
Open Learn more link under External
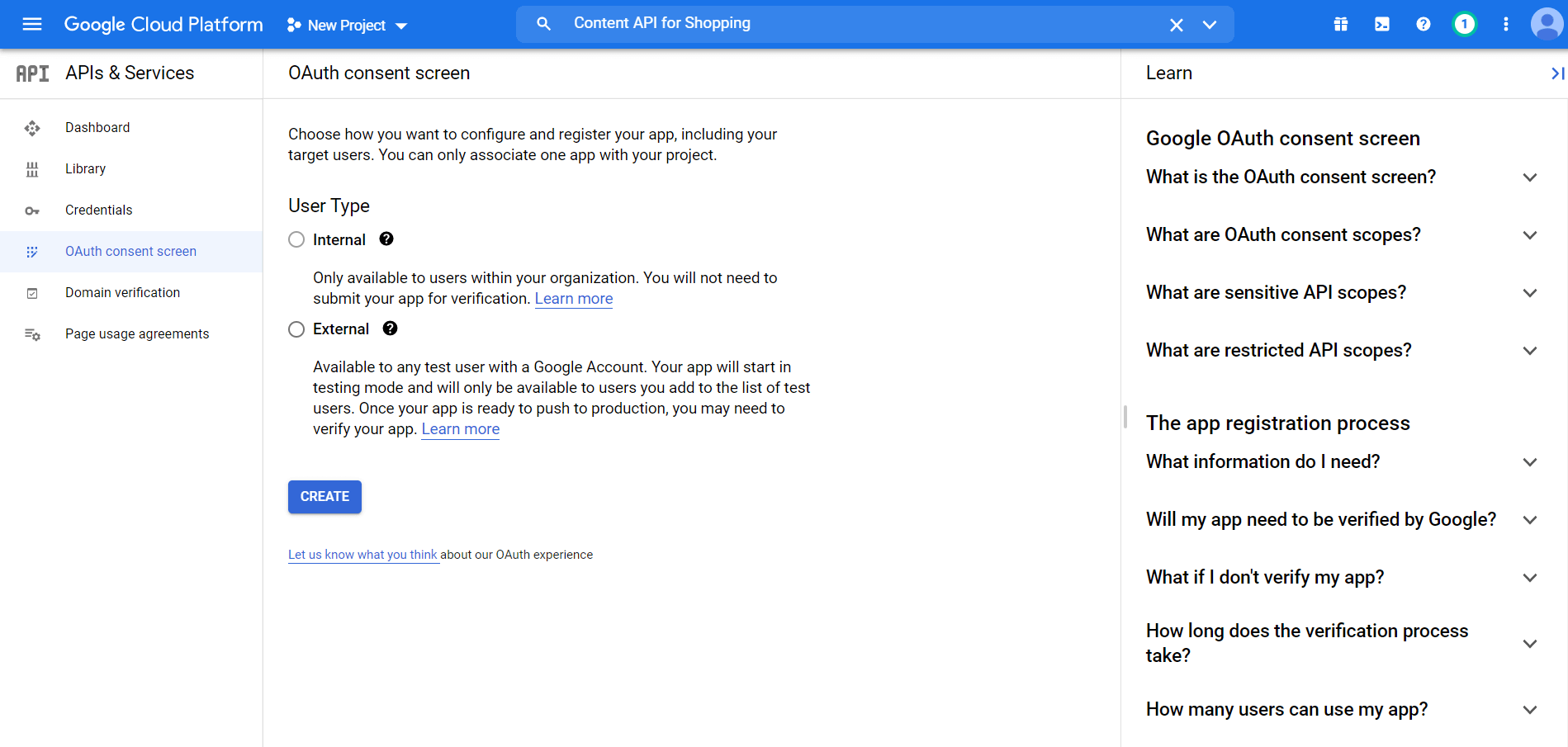pyautogui.click(x=461, y=429)
